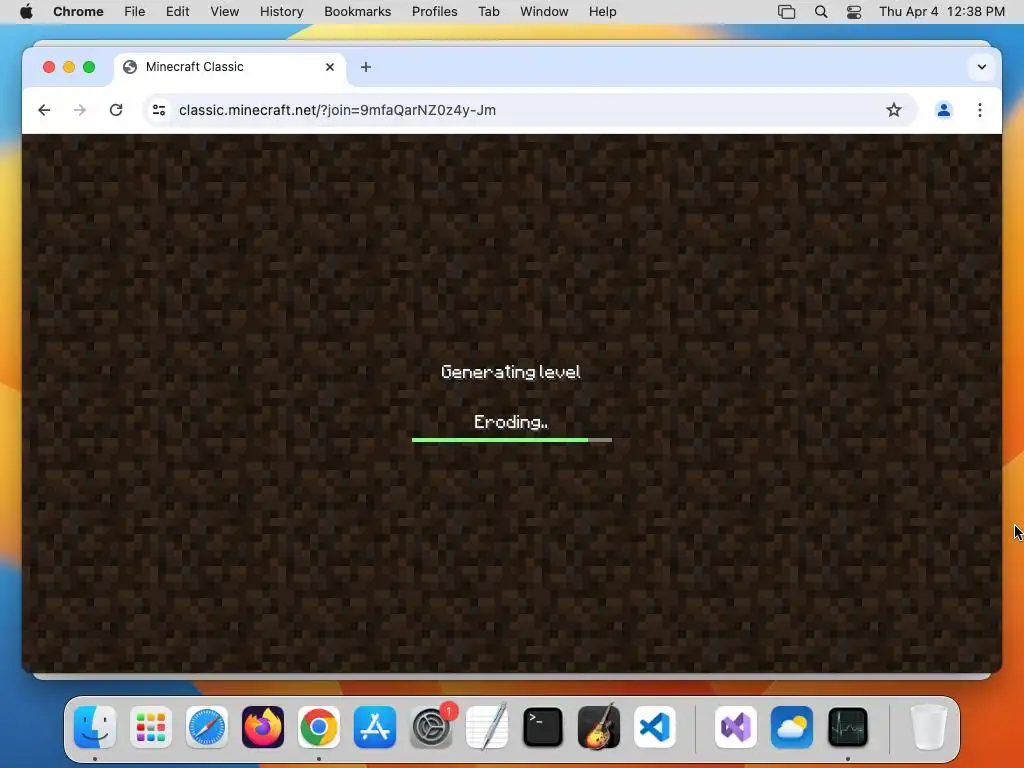Open App Store from the dock
The width and height of the screenshot is (1024, 768).
(375, 727)
